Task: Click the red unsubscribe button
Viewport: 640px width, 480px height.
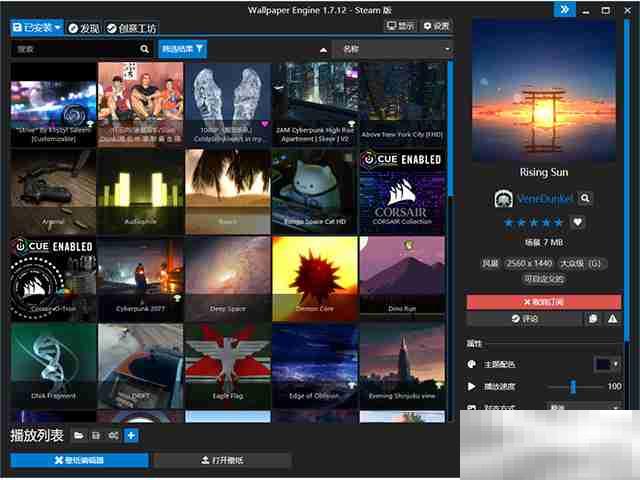Action: [x=544, y=302]
